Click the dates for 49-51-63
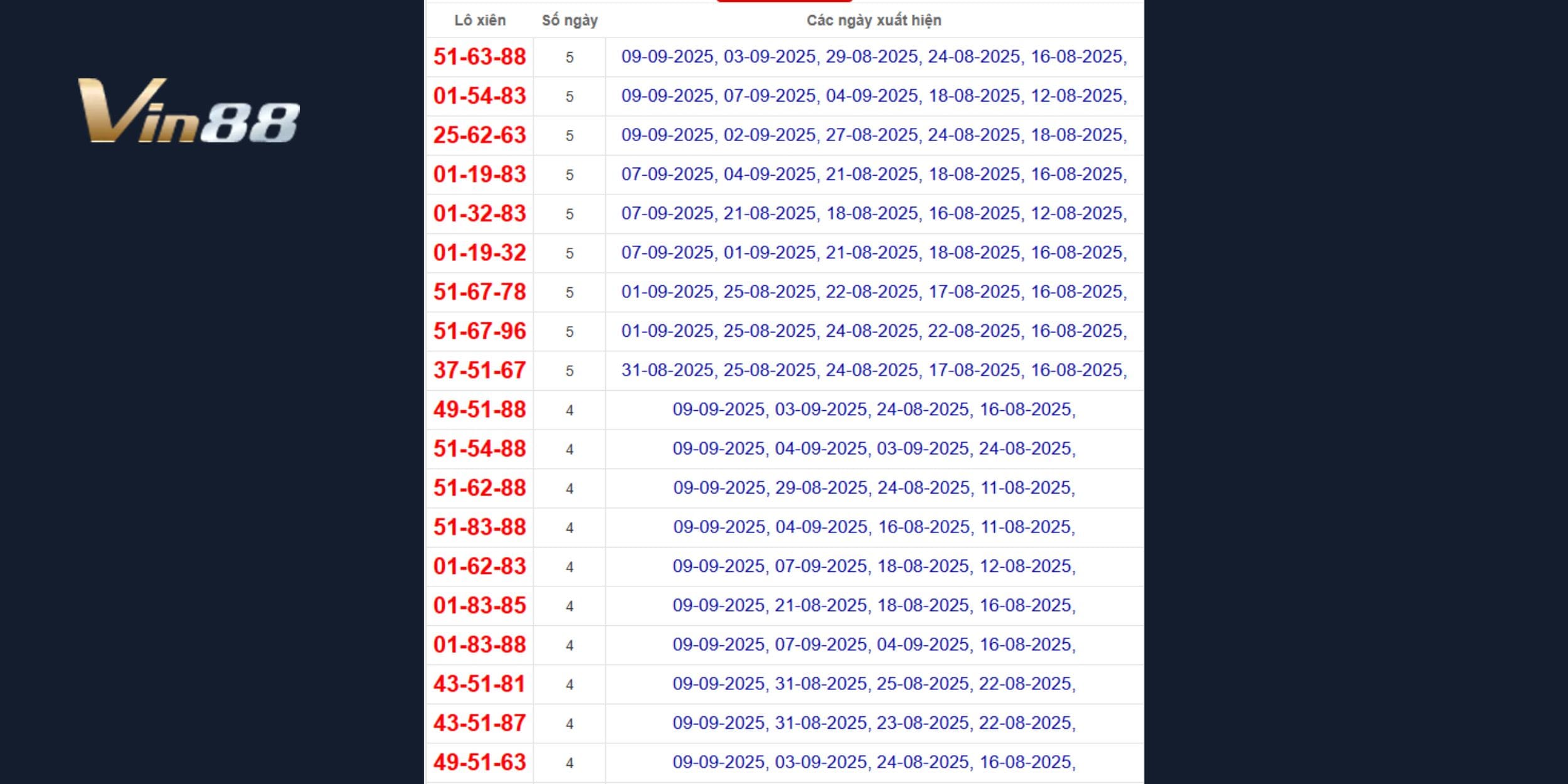Viewport: 1568px width, 784px height. [x=874, y=762]
